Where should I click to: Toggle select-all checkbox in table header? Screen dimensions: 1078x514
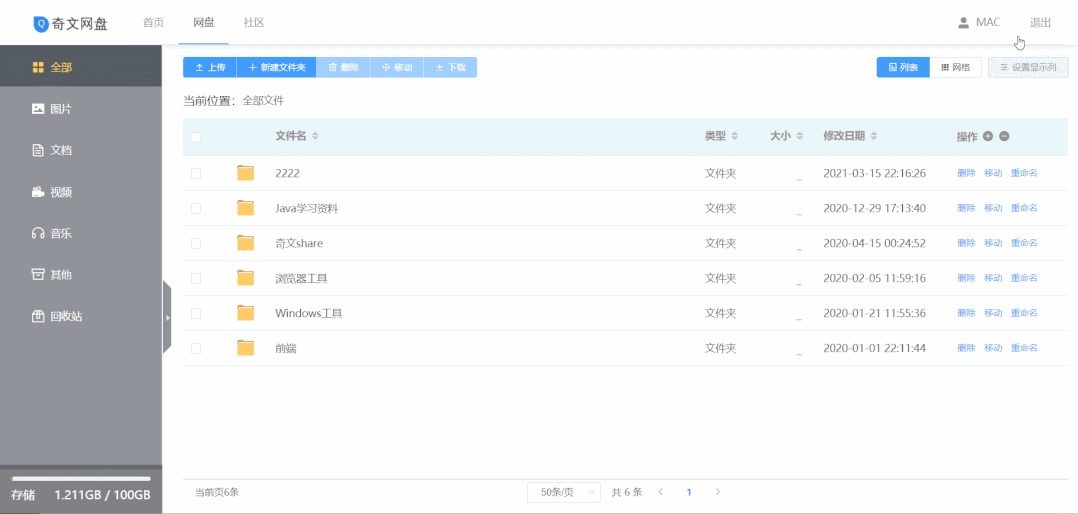196,137
